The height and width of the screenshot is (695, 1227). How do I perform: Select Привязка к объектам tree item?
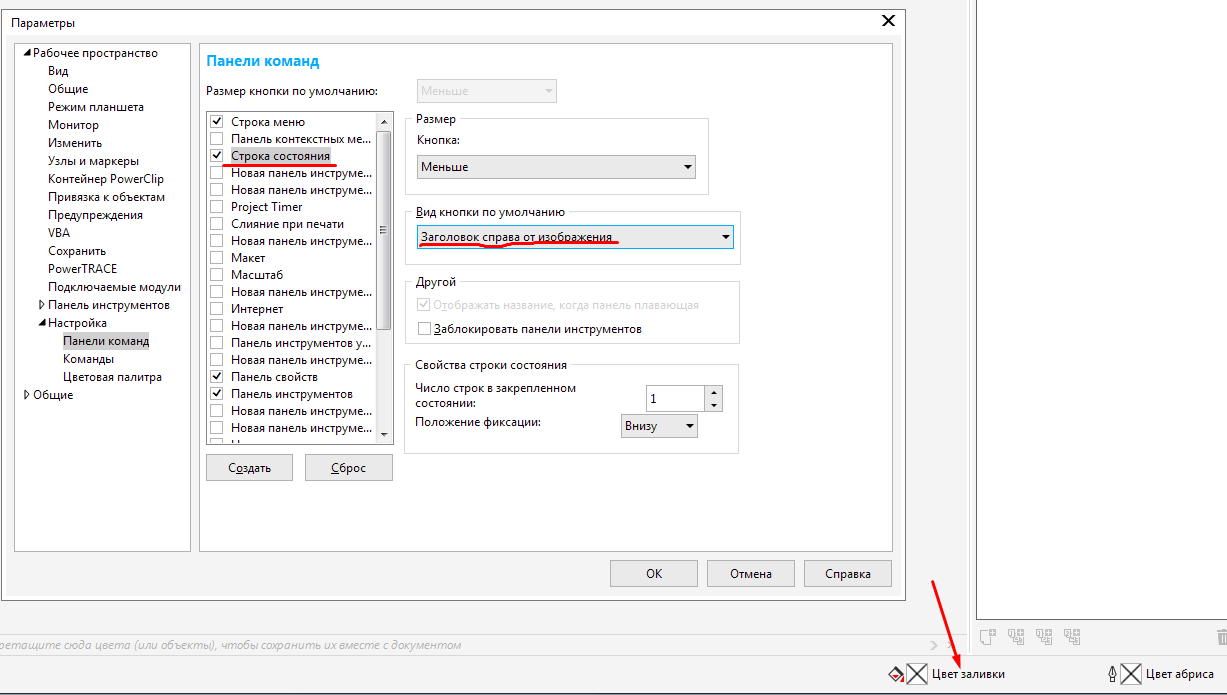click(107, 197)
